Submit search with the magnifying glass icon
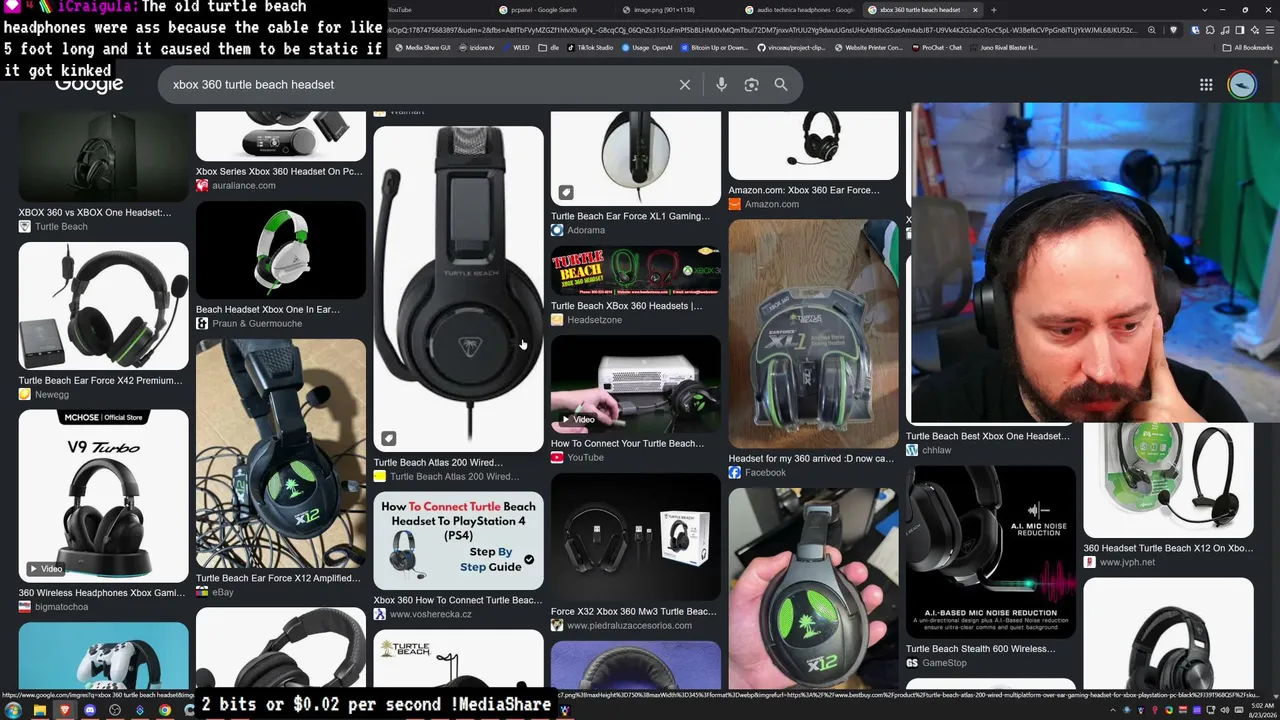This screenshot has height=720, width=1280. point(781,85)
